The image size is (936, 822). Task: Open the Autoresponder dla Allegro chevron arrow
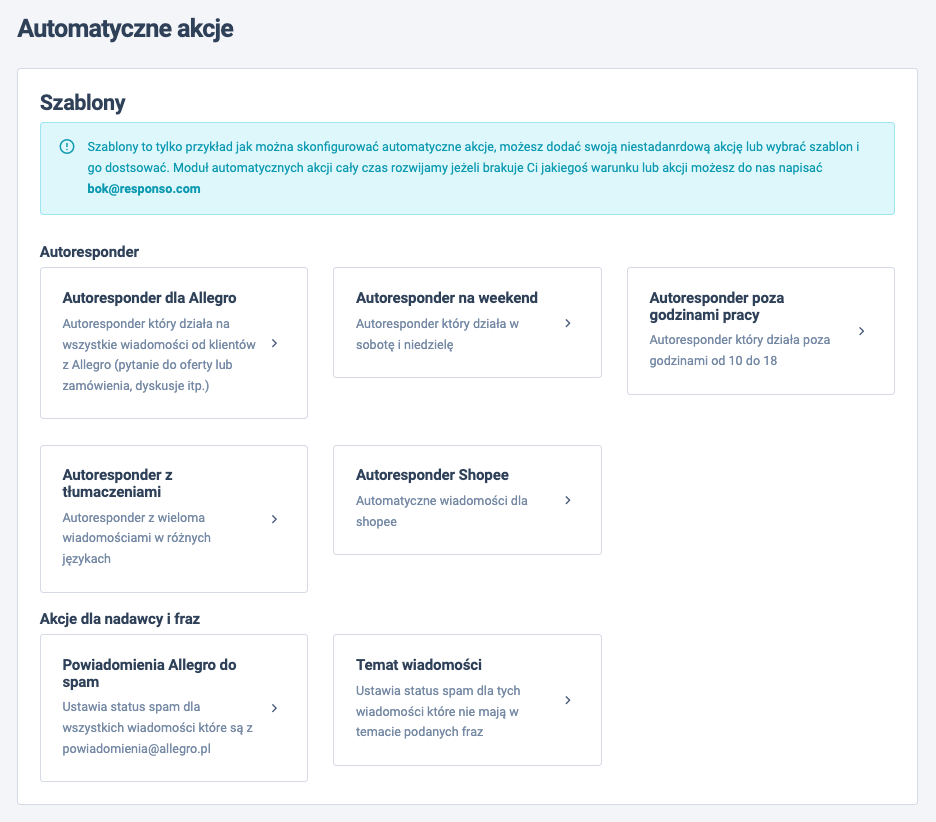(x=274, y=343)
